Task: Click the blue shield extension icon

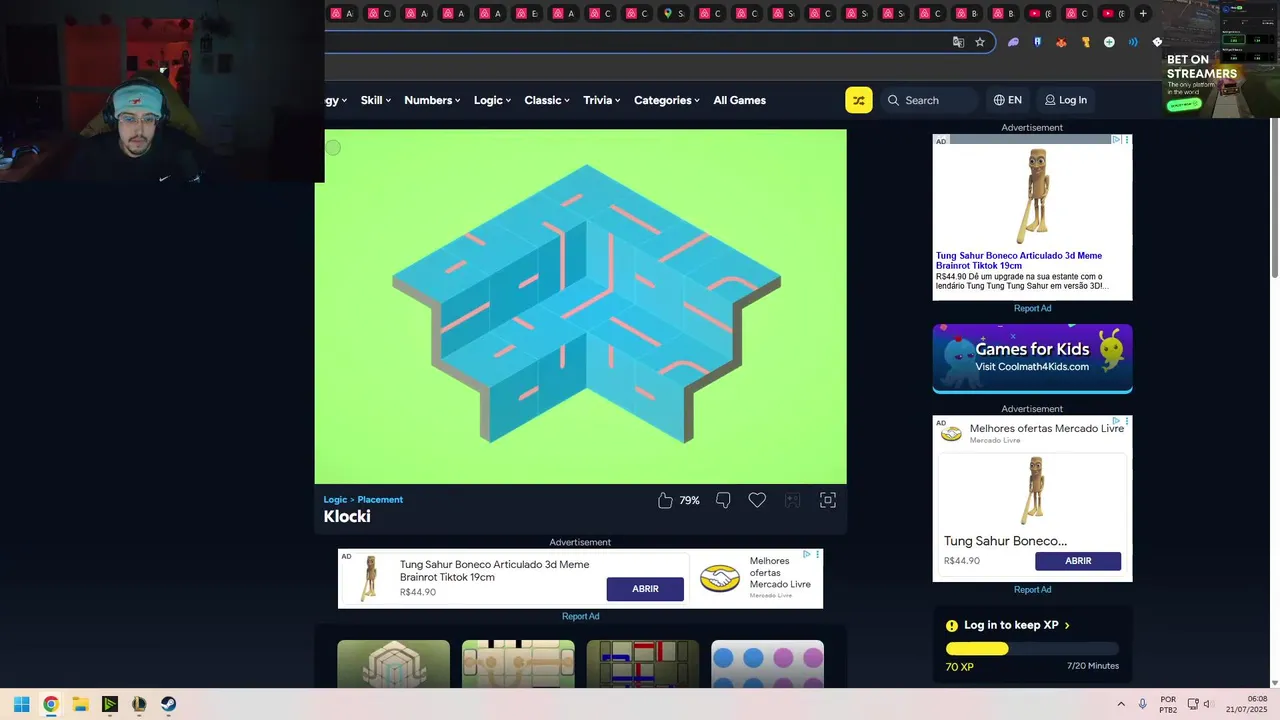Action: [1037, 42]
